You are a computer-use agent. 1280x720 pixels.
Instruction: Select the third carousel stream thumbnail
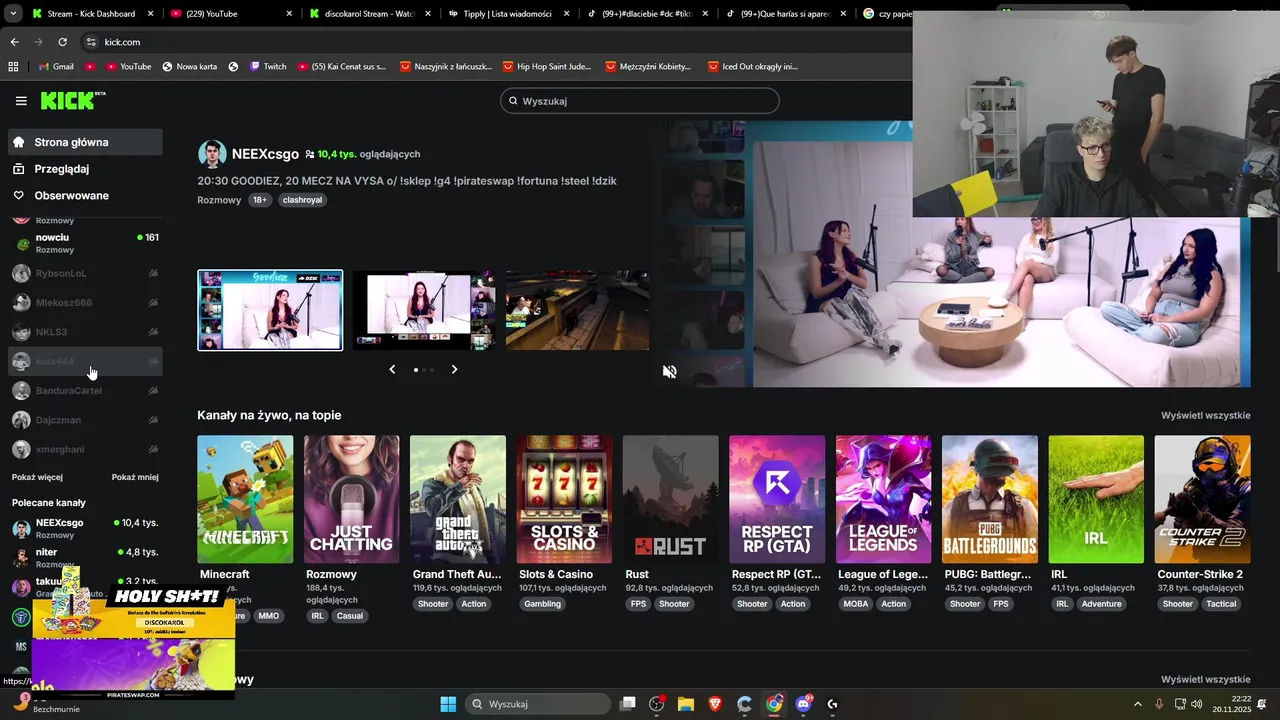pos(577,310)
